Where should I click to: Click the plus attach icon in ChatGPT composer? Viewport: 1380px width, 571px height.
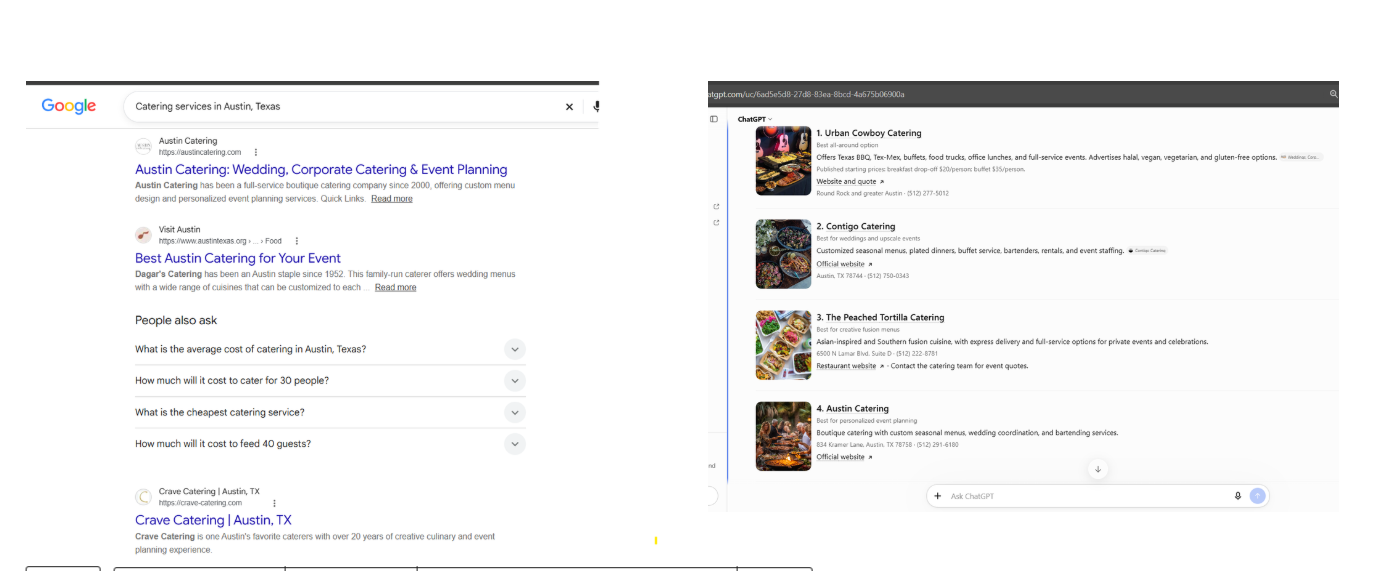[x=937, y=496]
